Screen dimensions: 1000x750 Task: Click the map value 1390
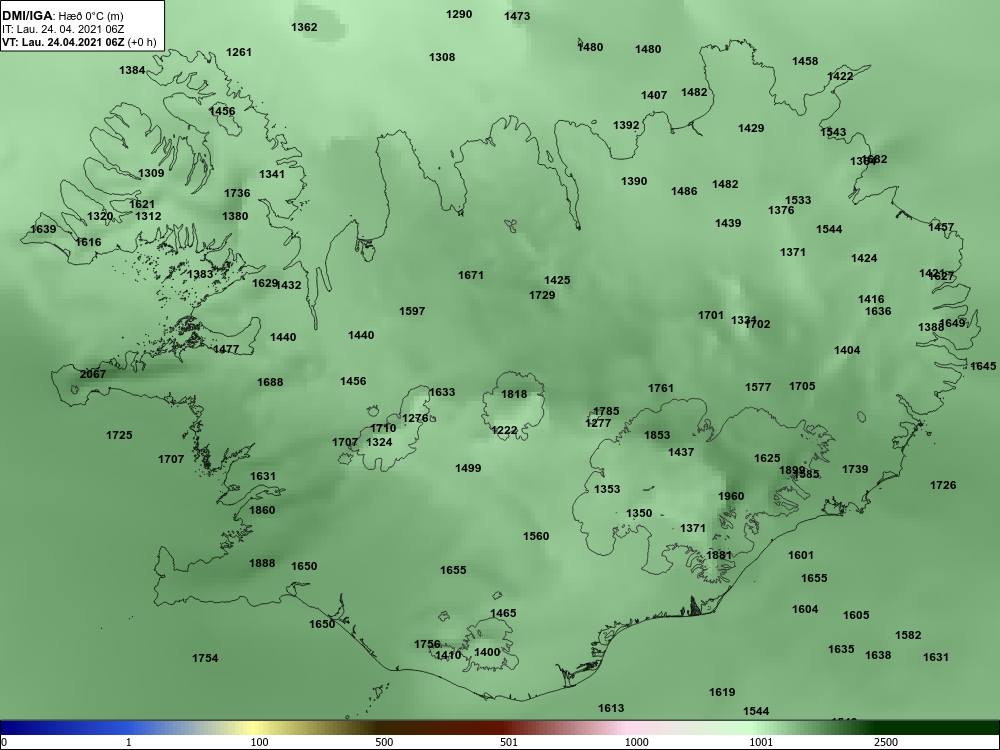click(634, 181)
